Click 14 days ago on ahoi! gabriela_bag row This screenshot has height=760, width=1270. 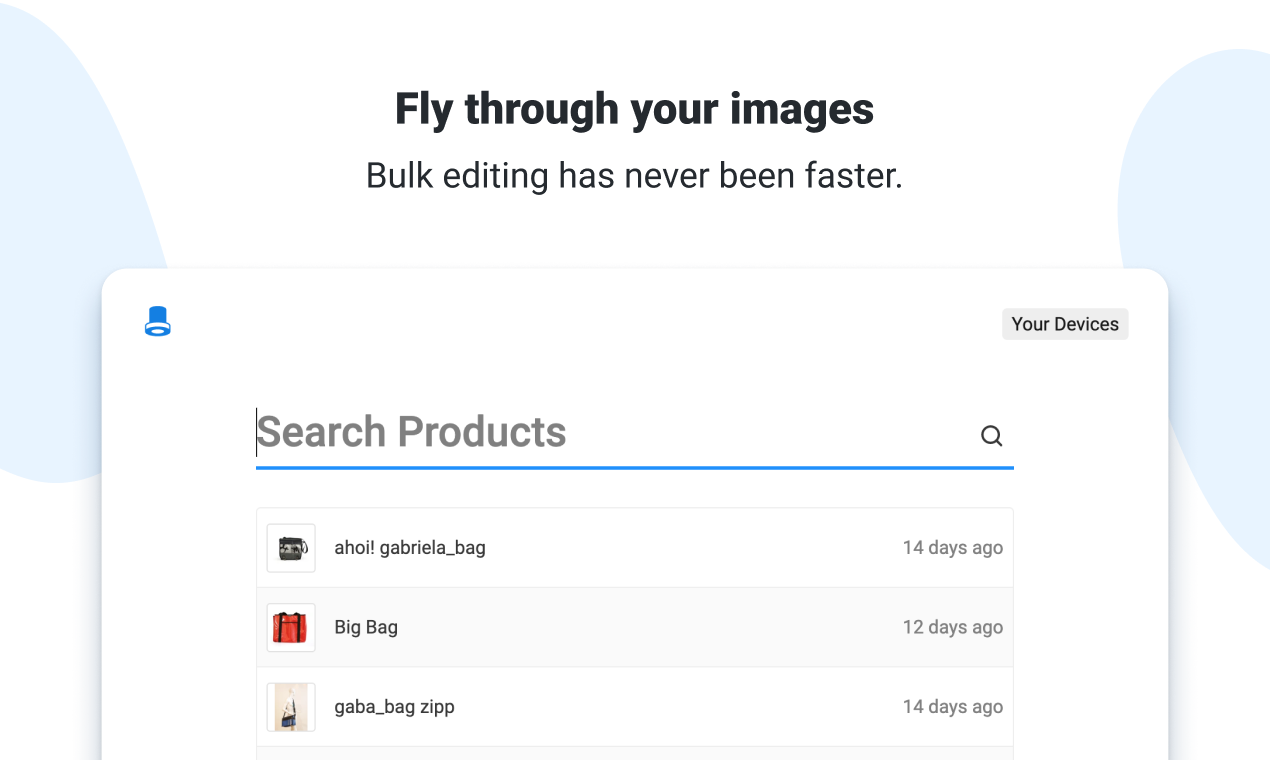[952, 548]
